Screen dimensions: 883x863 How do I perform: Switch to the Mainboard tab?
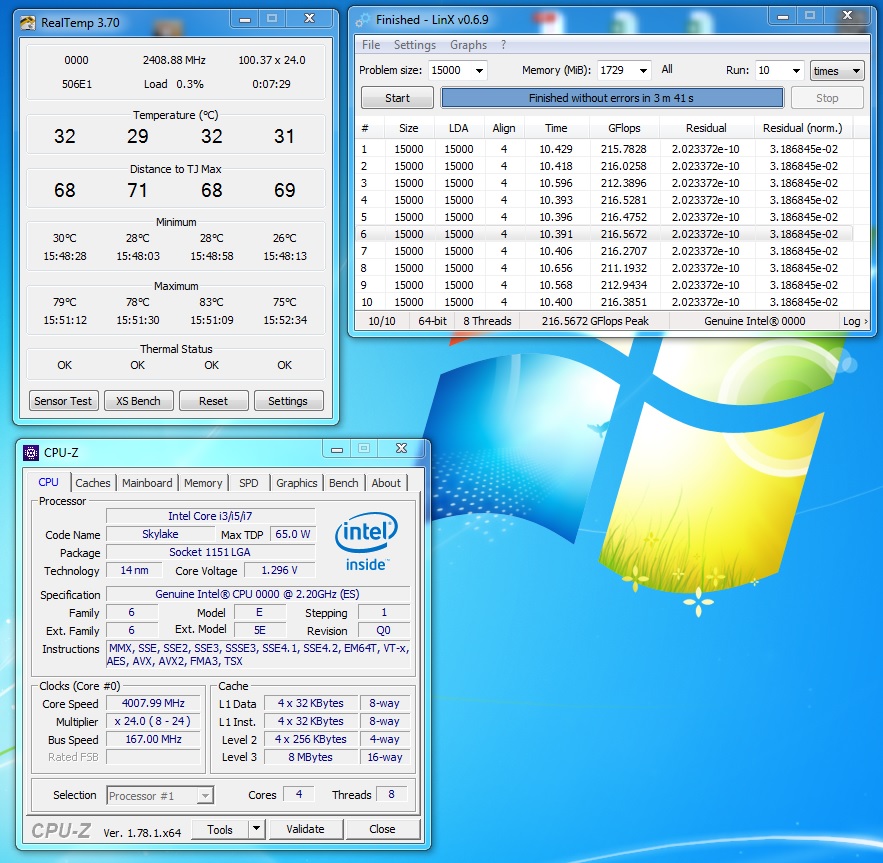click(x=147, y=483)
